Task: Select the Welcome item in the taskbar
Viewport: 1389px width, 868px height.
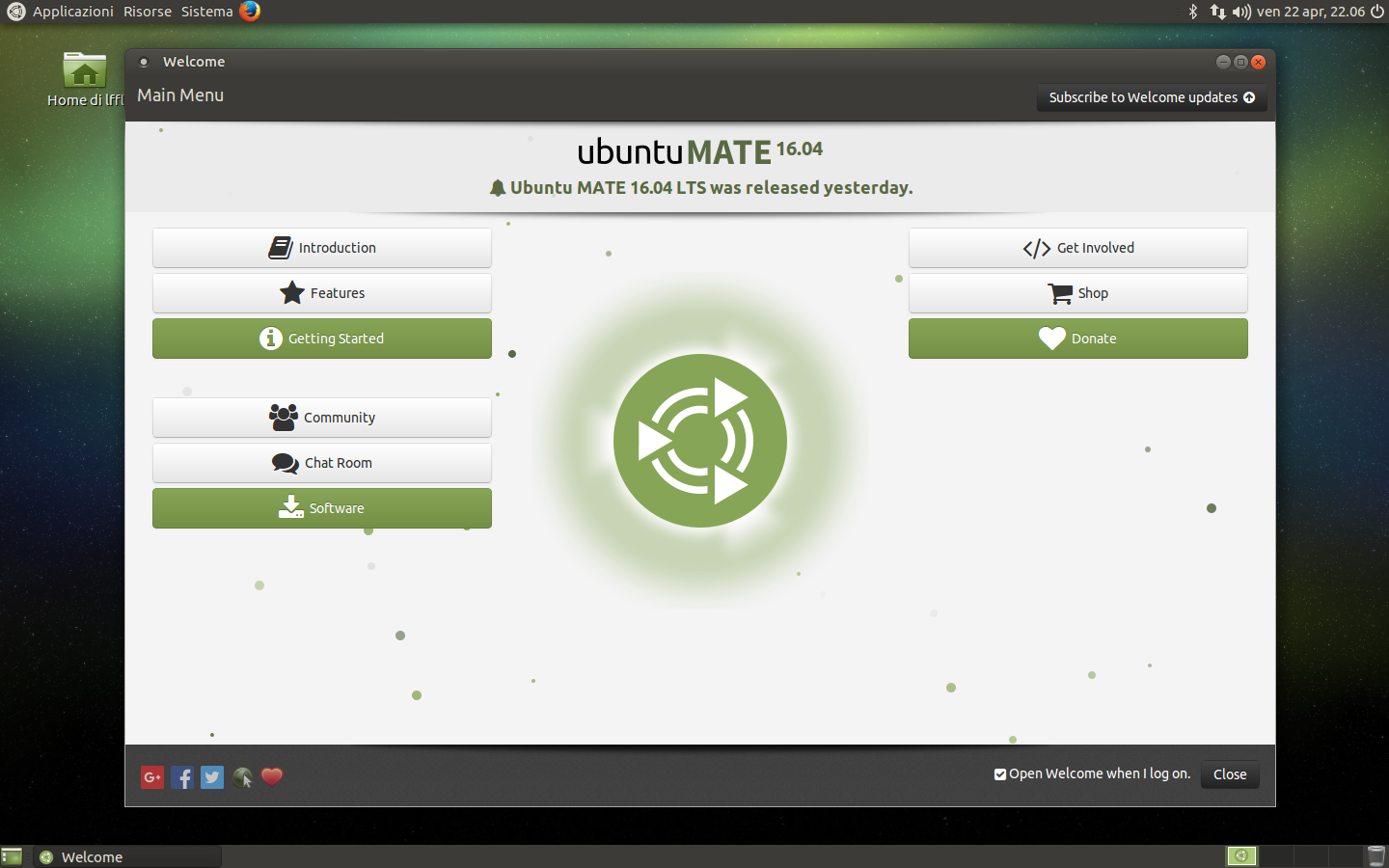Action: pos(127,856)
